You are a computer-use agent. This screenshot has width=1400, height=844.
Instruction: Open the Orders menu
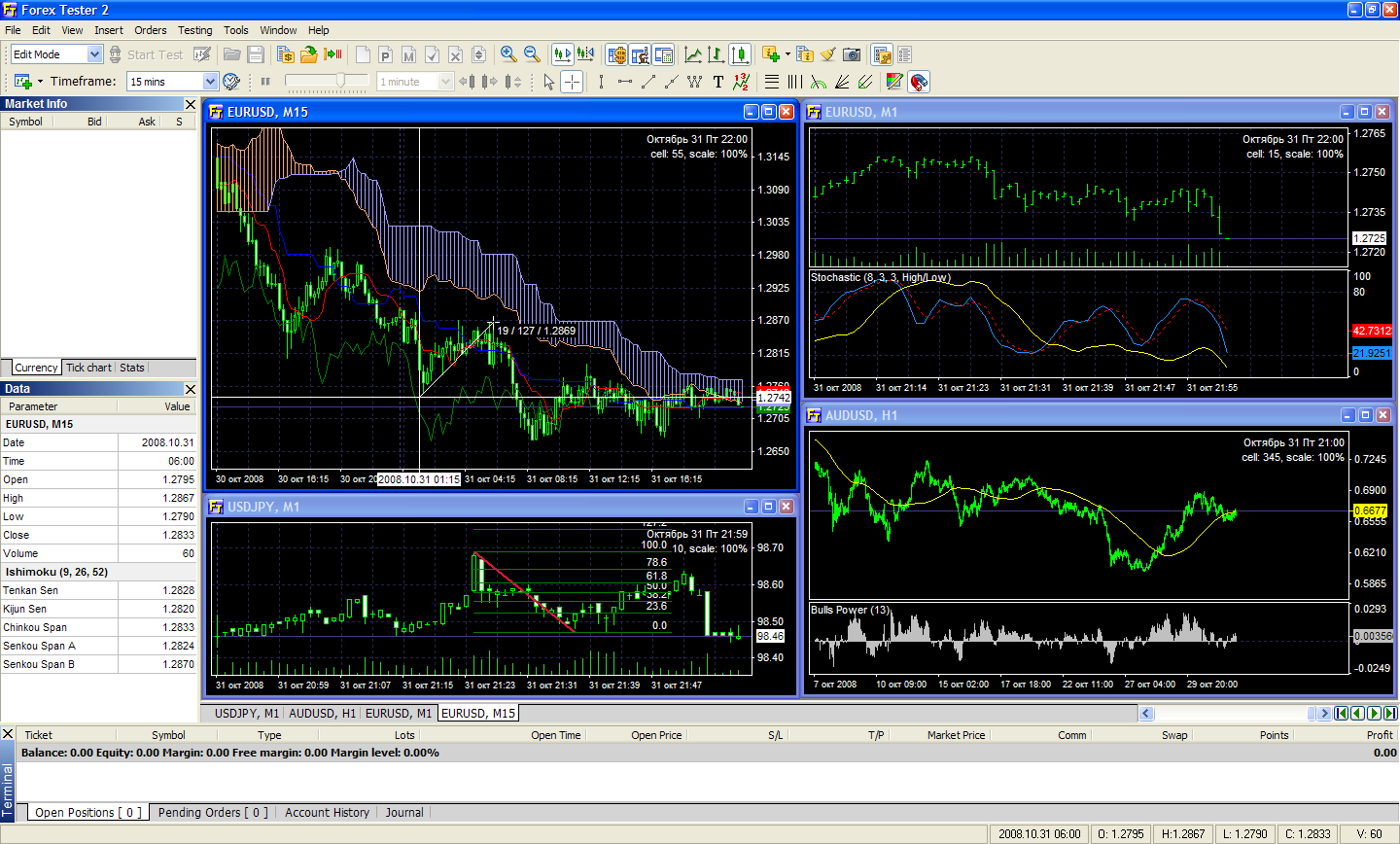coord(150,30)
